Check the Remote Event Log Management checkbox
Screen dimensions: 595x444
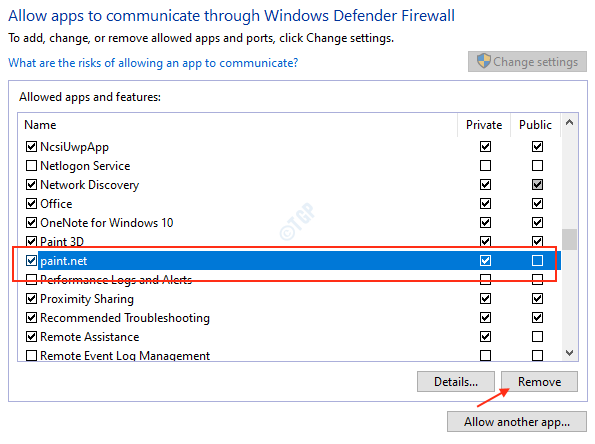coord(31,356)
